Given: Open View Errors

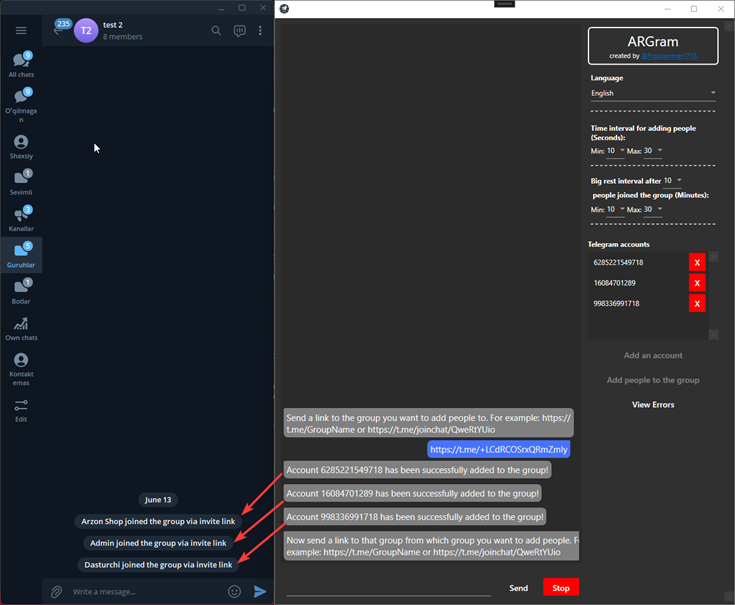Looking at the screenshot, I should (x=653, y=405).
